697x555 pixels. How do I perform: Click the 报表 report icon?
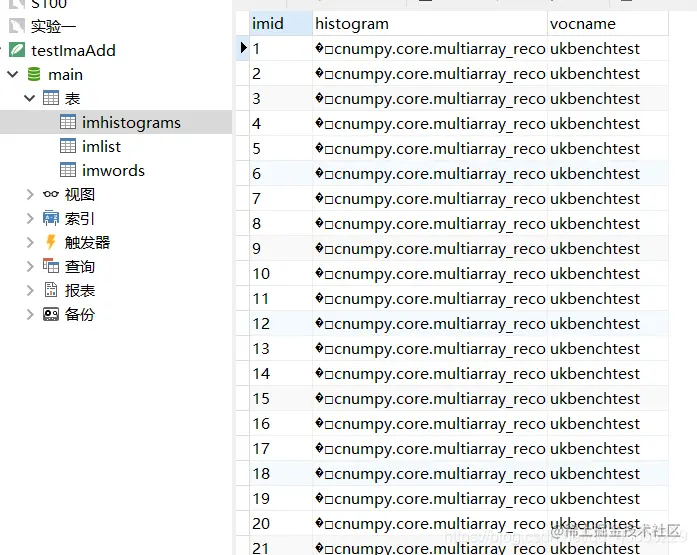(x=51, y=290)
